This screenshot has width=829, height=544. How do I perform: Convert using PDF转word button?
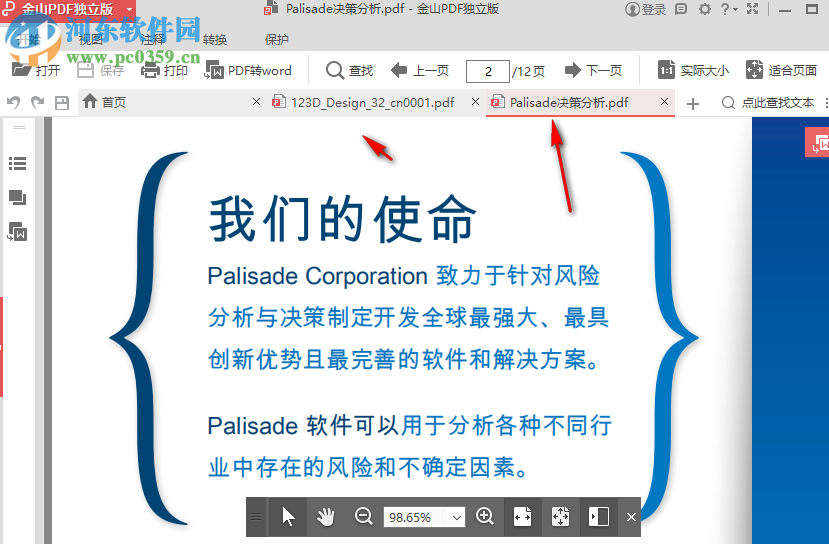point(248,70)
